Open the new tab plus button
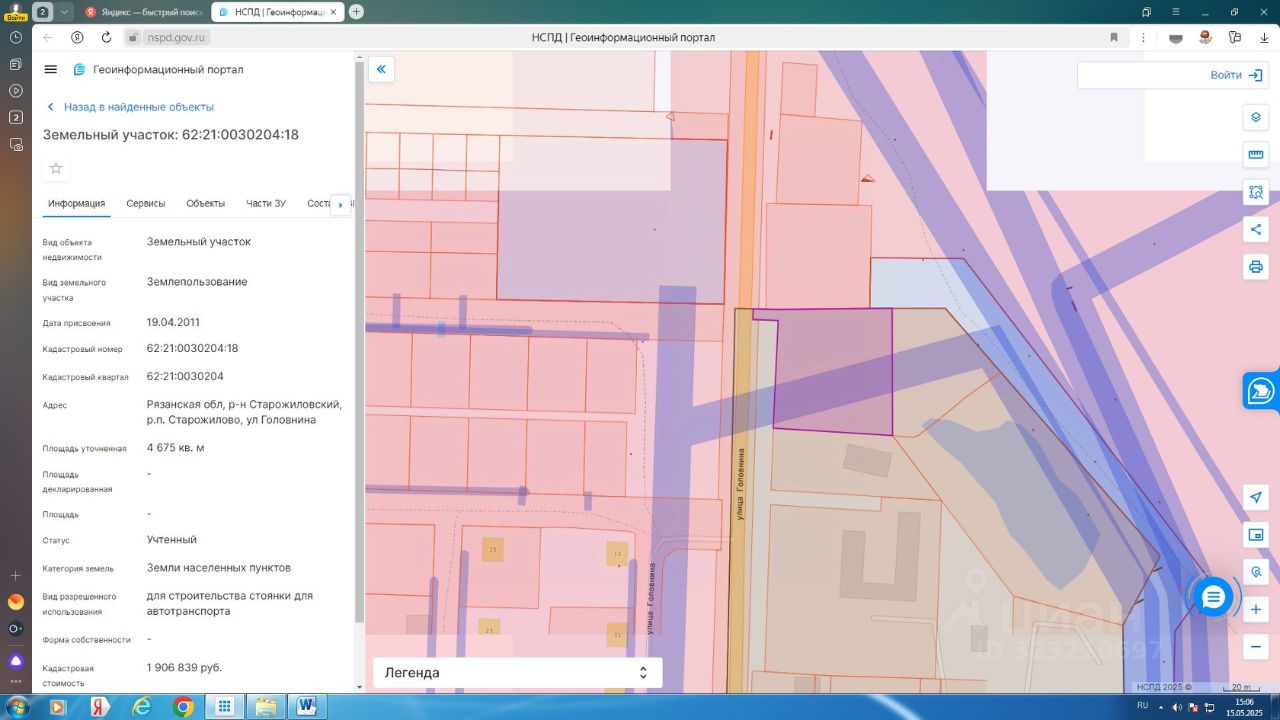 point(356,12)
